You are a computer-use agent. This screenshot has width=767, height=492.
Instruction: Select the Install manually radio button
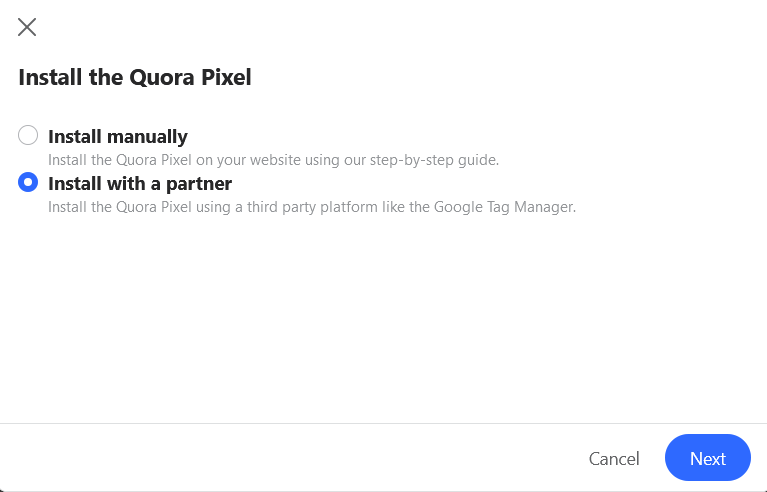tap(28, 135)
